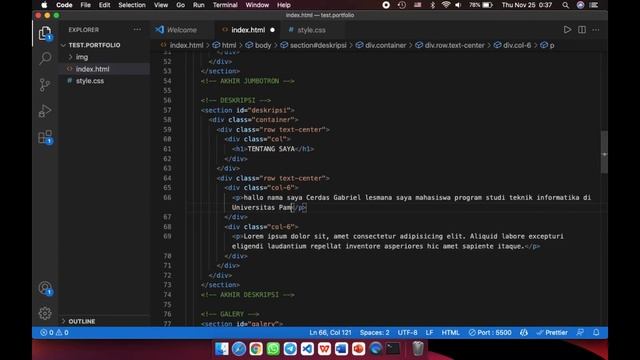This screenshot has height=360, width=640.
Task: Click div.row.text-center in the breadcrumb
Action: (454, 45)
